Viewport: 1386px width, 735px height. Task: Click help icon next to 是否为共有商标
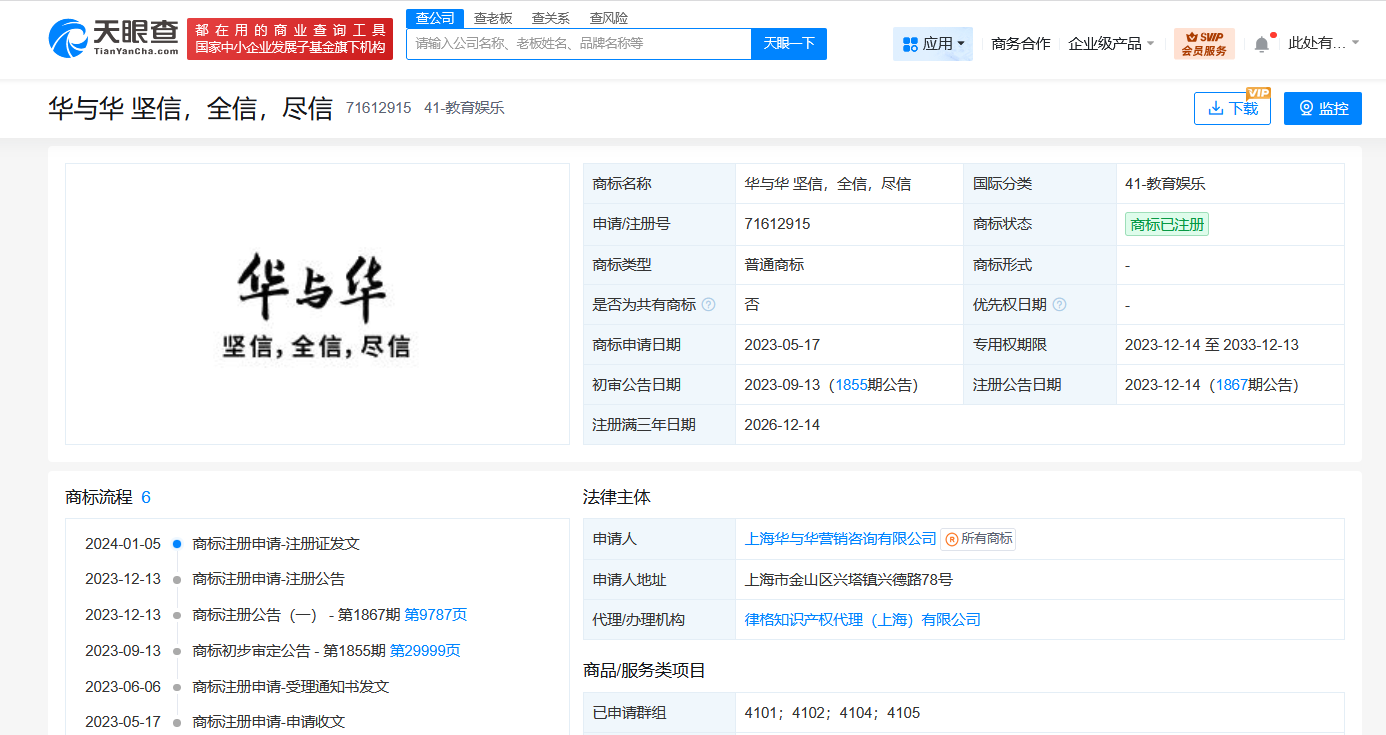709,304
